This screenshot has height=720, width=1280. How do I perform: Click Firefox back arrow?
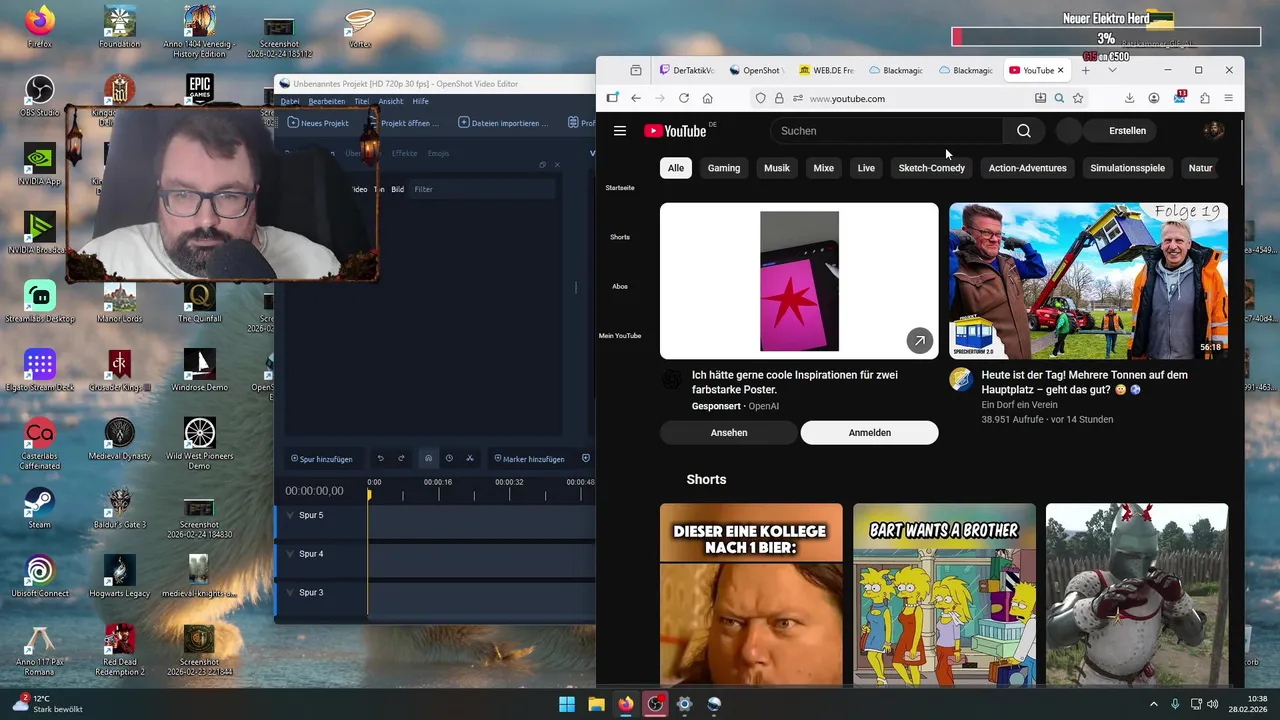coord(636,98)
